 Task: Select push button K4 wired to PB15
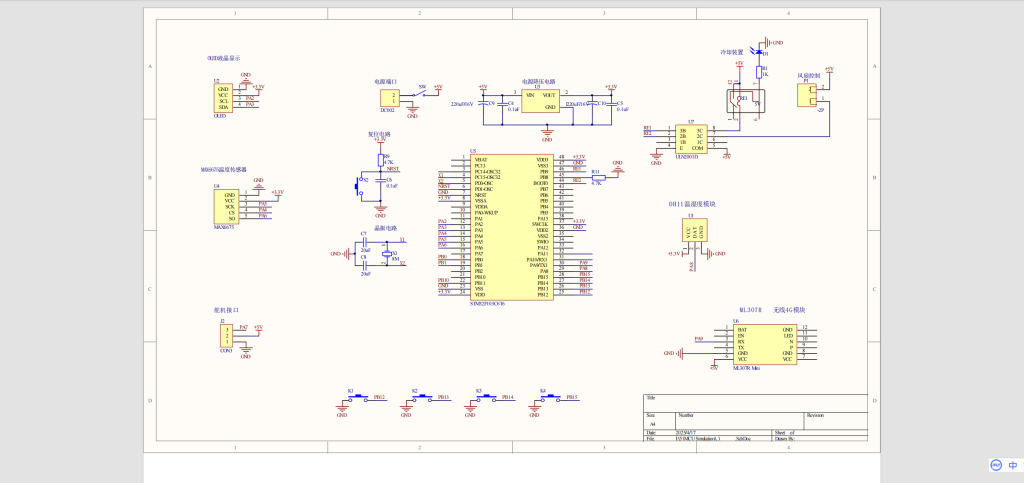(550, 398)
